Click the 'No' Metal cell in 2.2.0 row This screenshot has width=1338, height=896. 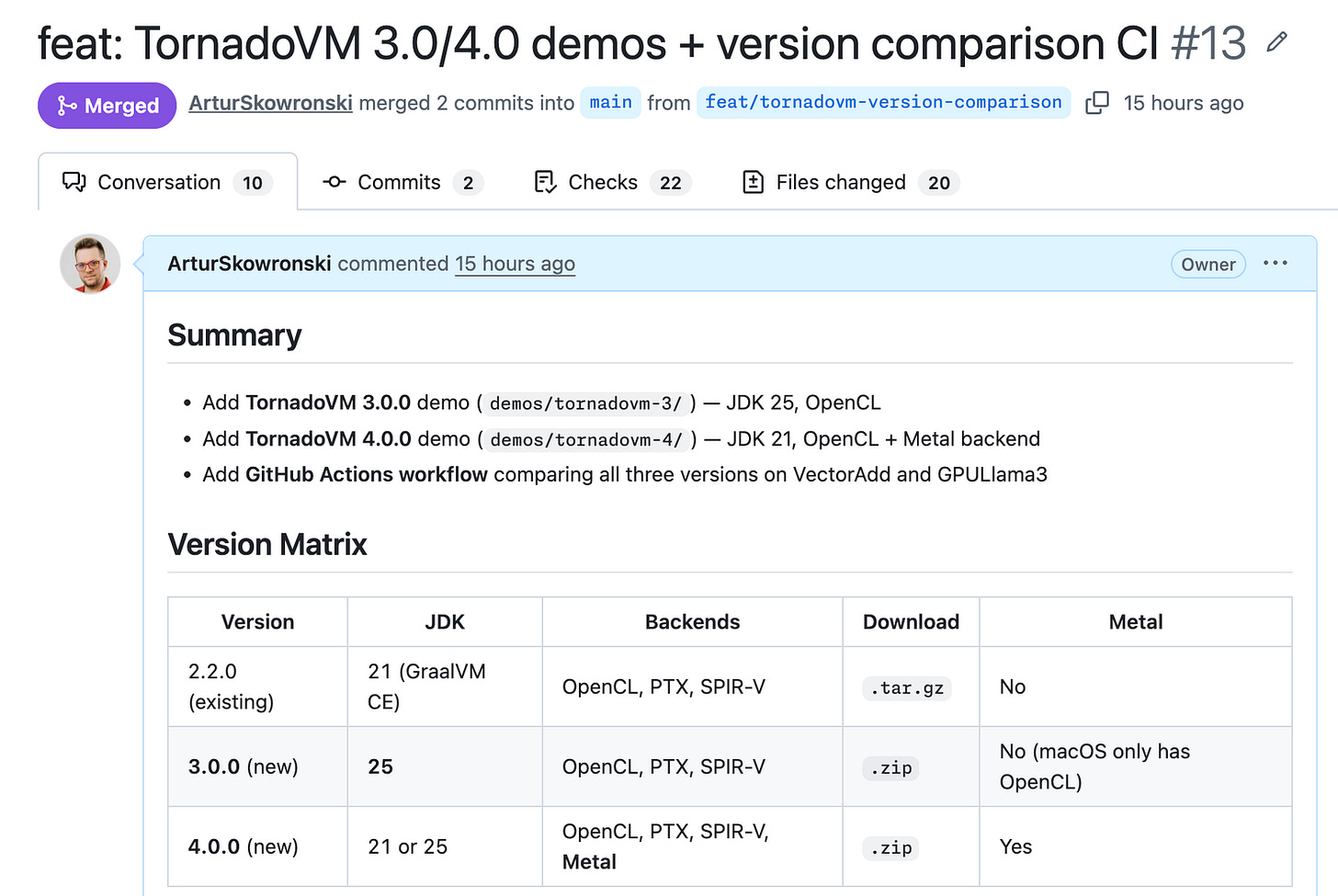click(x=1136, y=686)
